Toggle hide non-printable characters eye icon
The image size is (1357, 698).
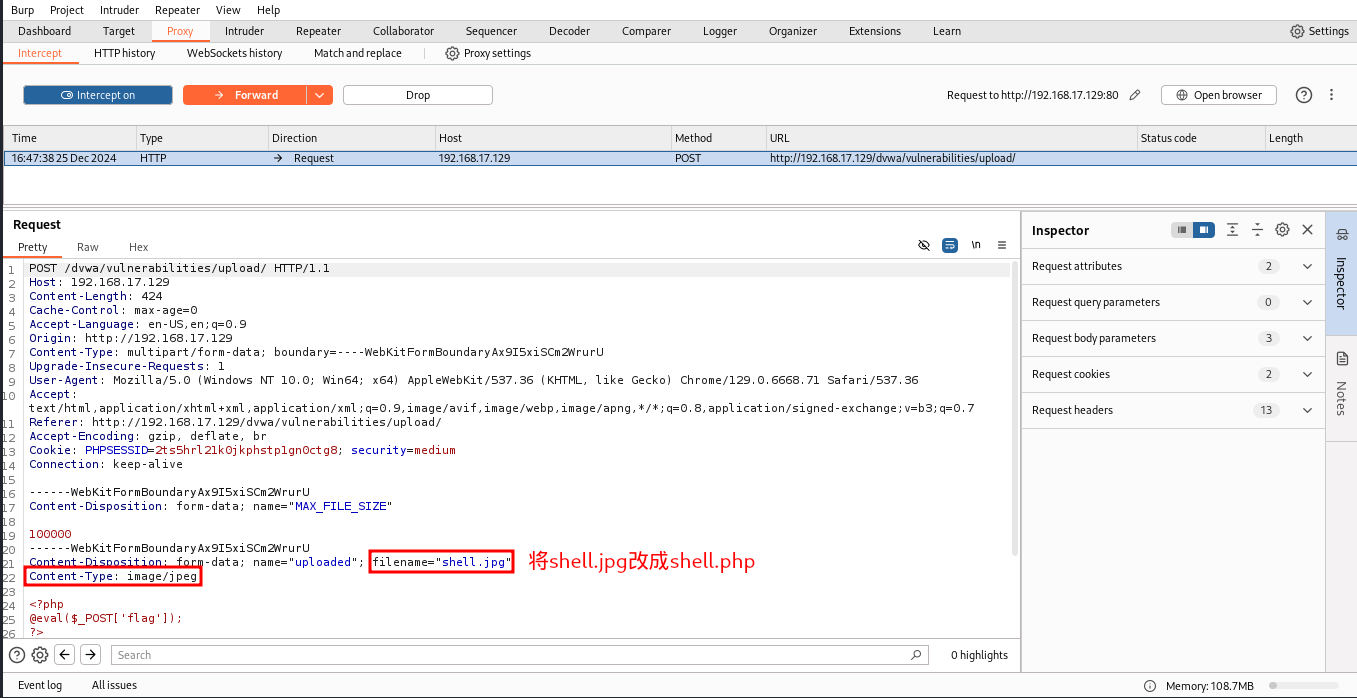[x=924, y=245]
